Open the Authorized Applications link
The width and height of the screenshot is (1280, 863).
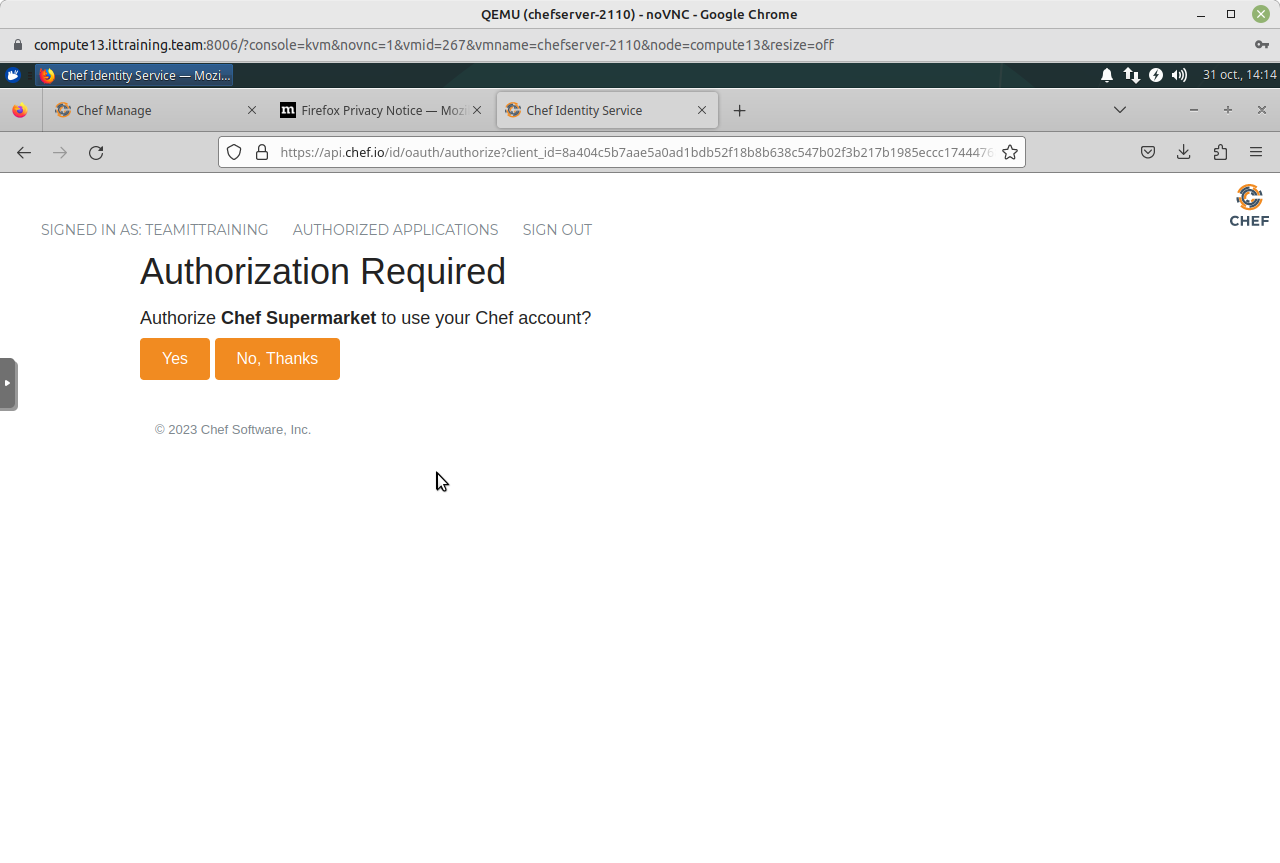[395, 230]
